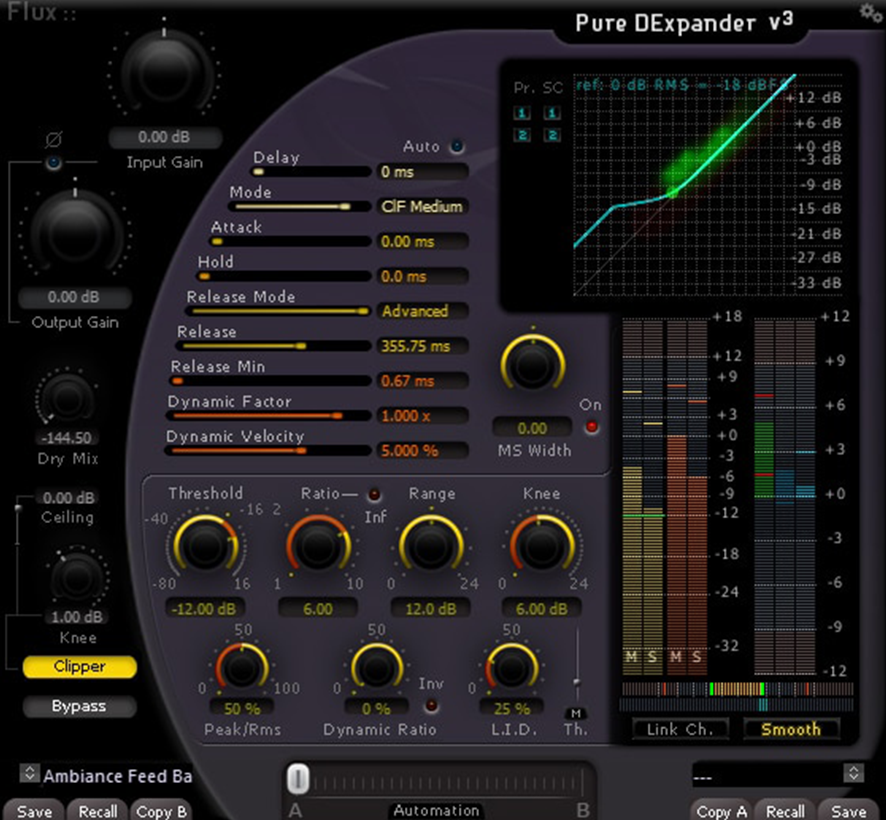This screenshot has width=886, height=820.
Task: Click the Copy A button
Action: click(x=720, y=811)
